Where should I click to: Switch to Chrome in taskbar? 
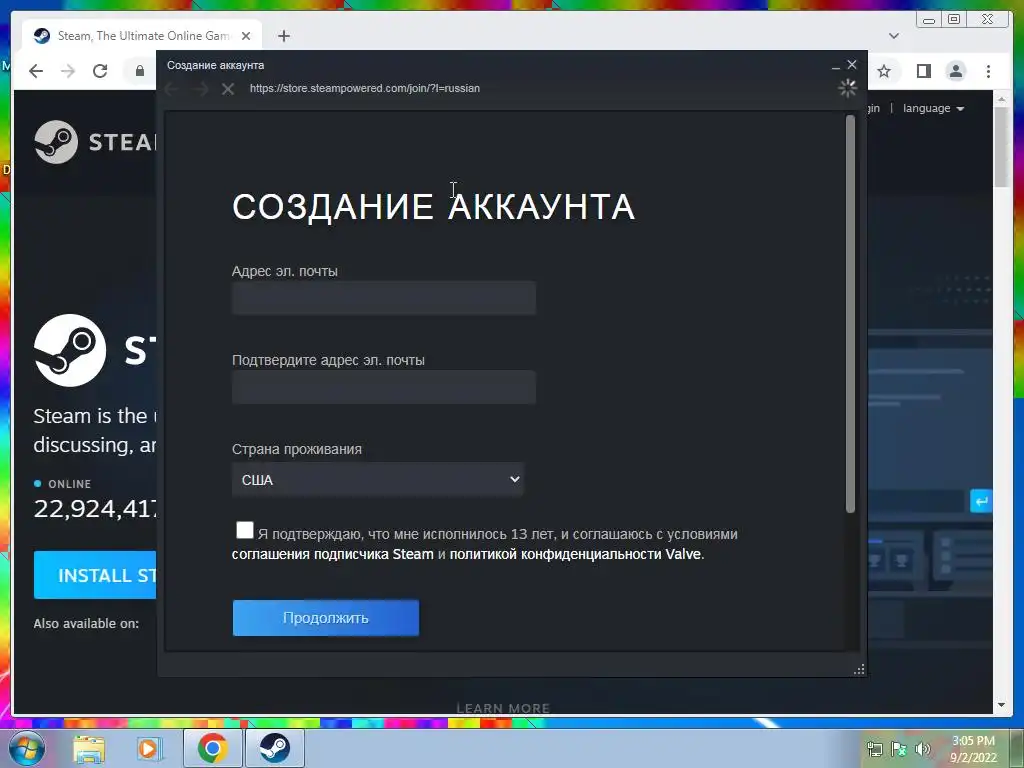pos(212,748)
